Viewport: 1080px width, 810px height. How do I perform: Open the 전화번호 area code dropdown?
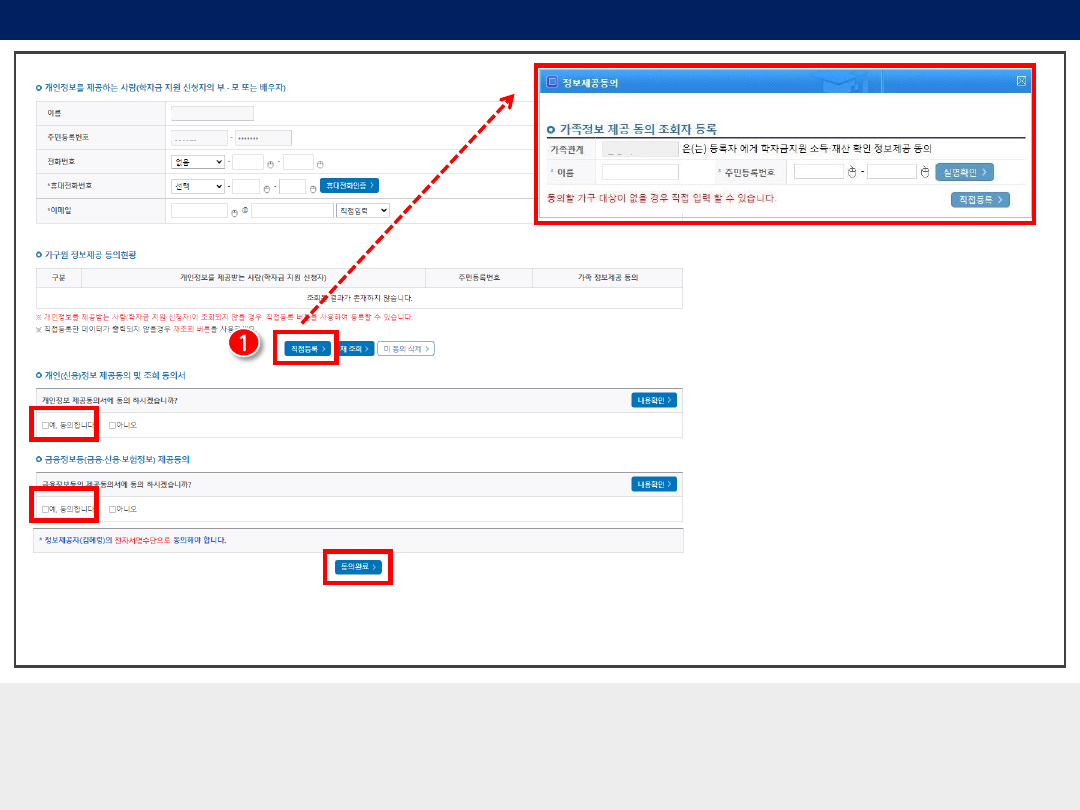click(198, 162)
